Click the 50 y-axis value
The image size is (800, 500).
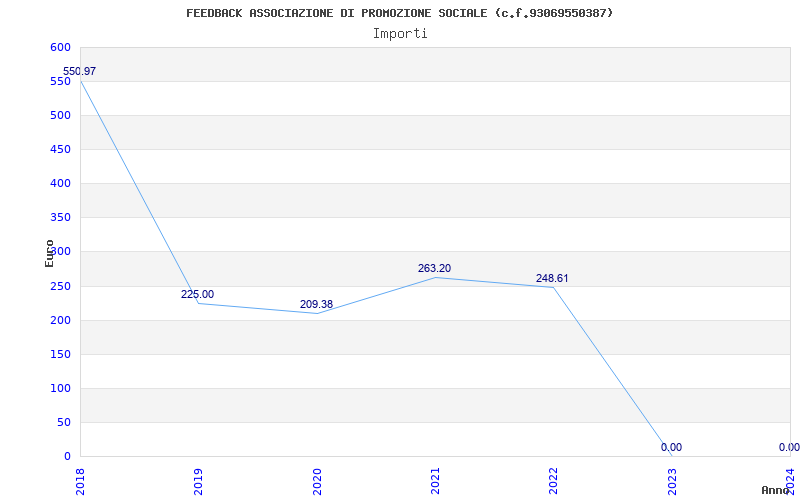click(64, 422)
